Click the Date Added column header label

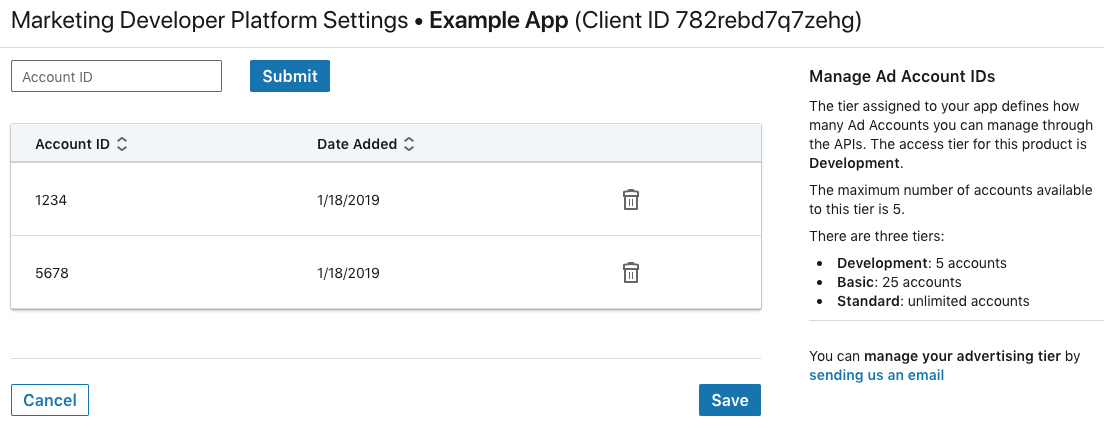[357, 144]
